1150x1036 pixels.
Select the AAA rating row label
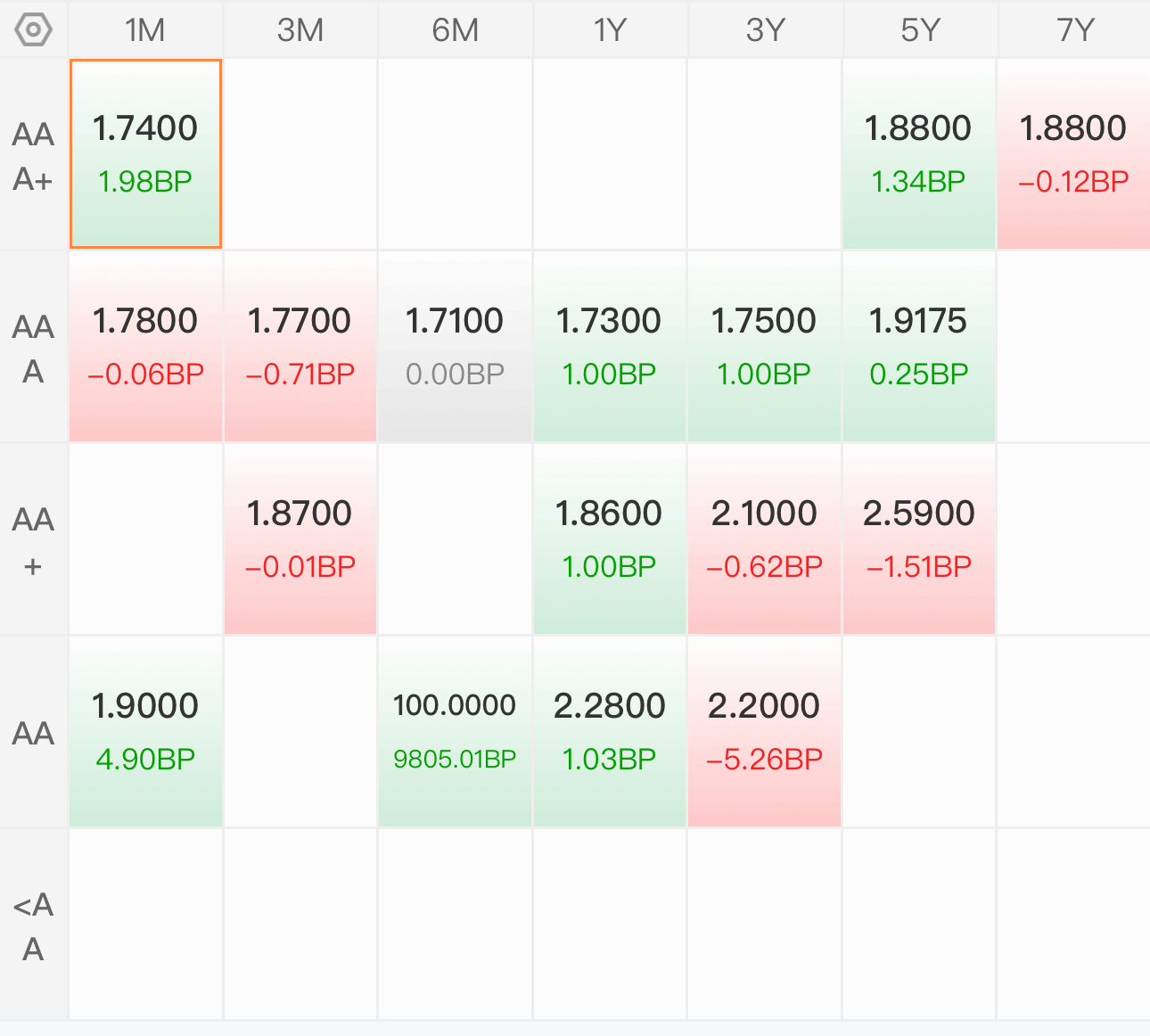34,349
